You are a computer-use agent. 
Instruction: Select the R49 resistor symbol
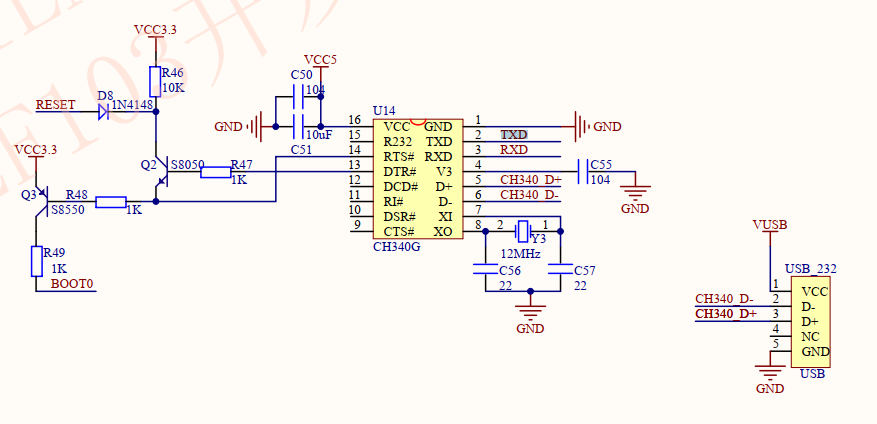point(37,261)
